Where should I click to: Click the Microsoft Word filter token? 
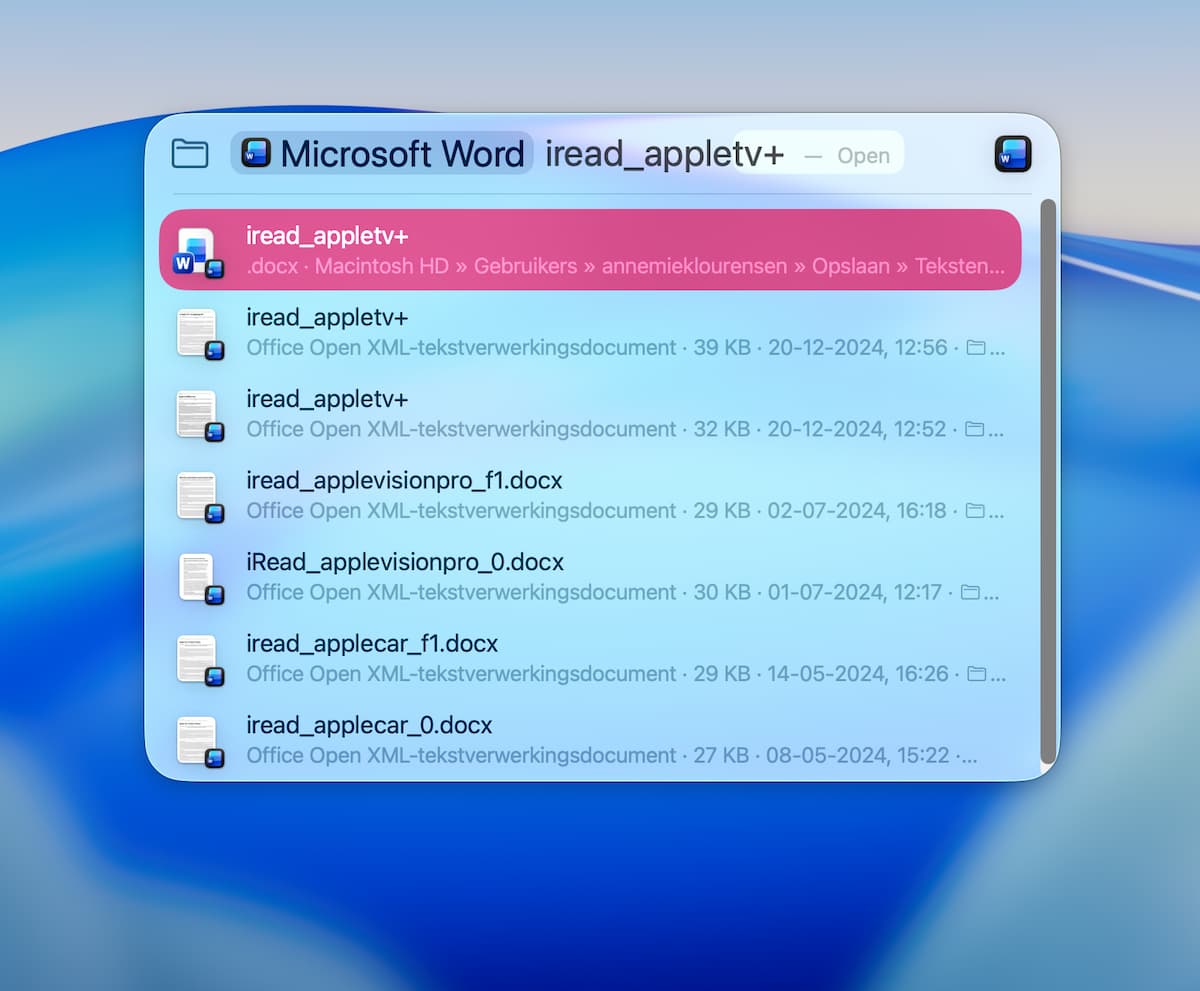(x=382, y=154)
